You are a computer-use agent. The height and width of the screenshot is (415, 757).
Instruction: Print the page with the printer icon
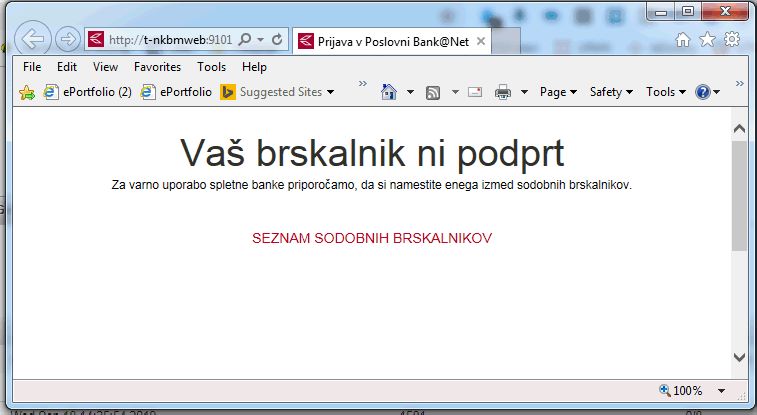[x=503, y=92]
